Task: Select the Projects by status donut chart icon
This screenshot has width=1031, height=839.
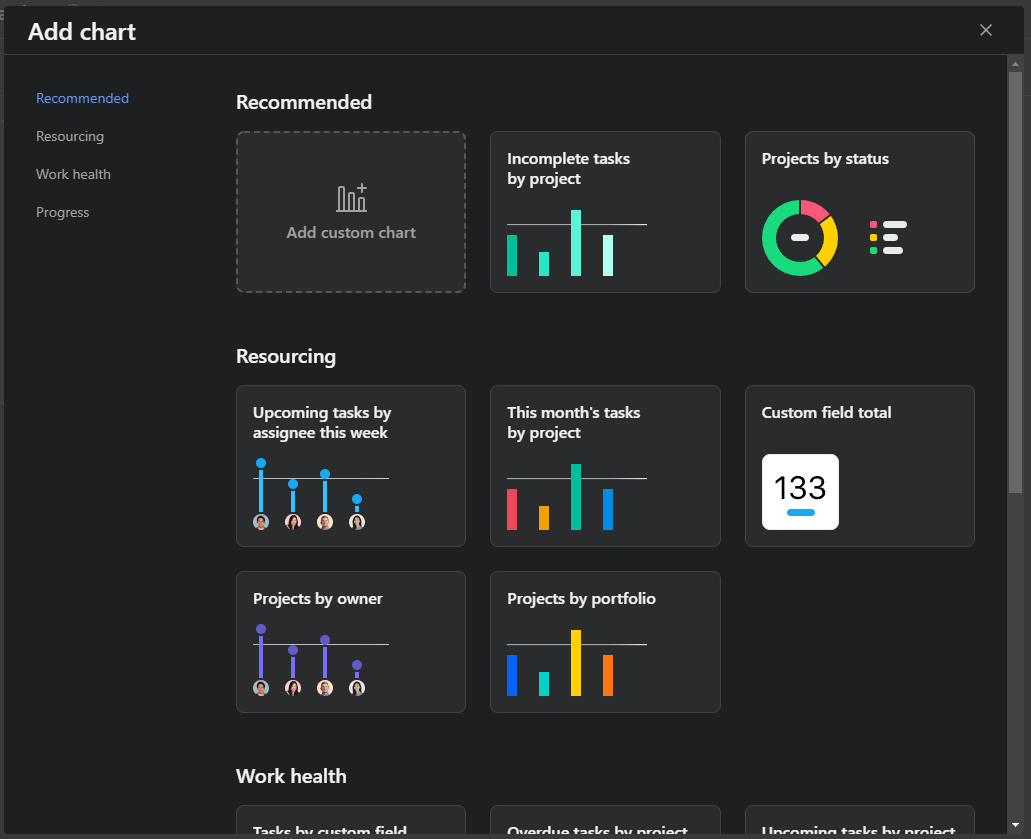Action: click(x=800, y=238)
